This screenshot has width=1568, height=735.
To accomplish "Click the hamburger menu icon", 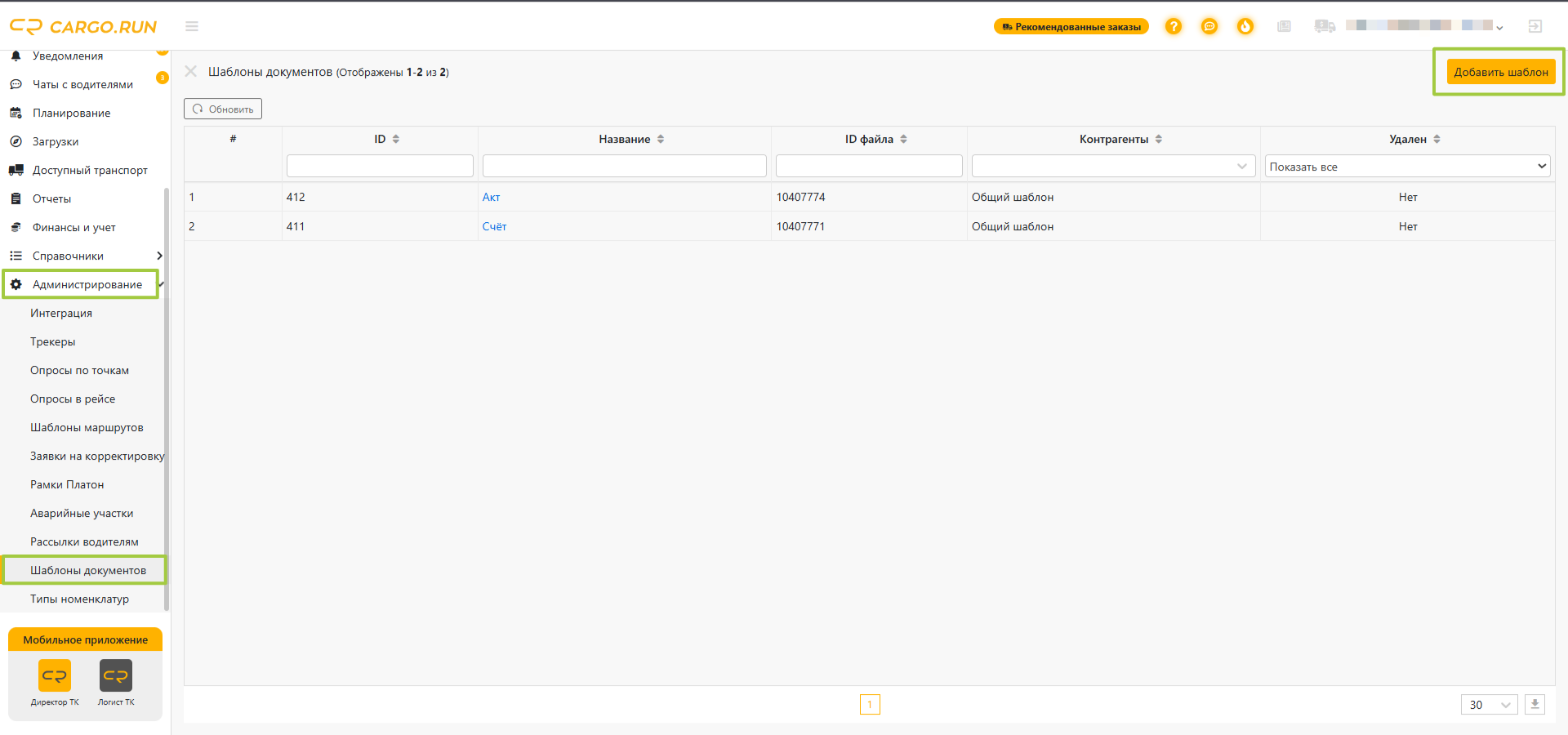I will click(192, 26).
